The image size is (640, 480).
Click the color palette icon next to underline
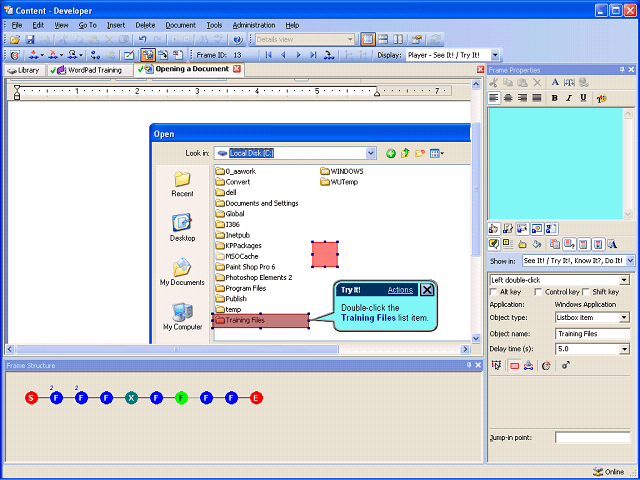pos(601,98)
